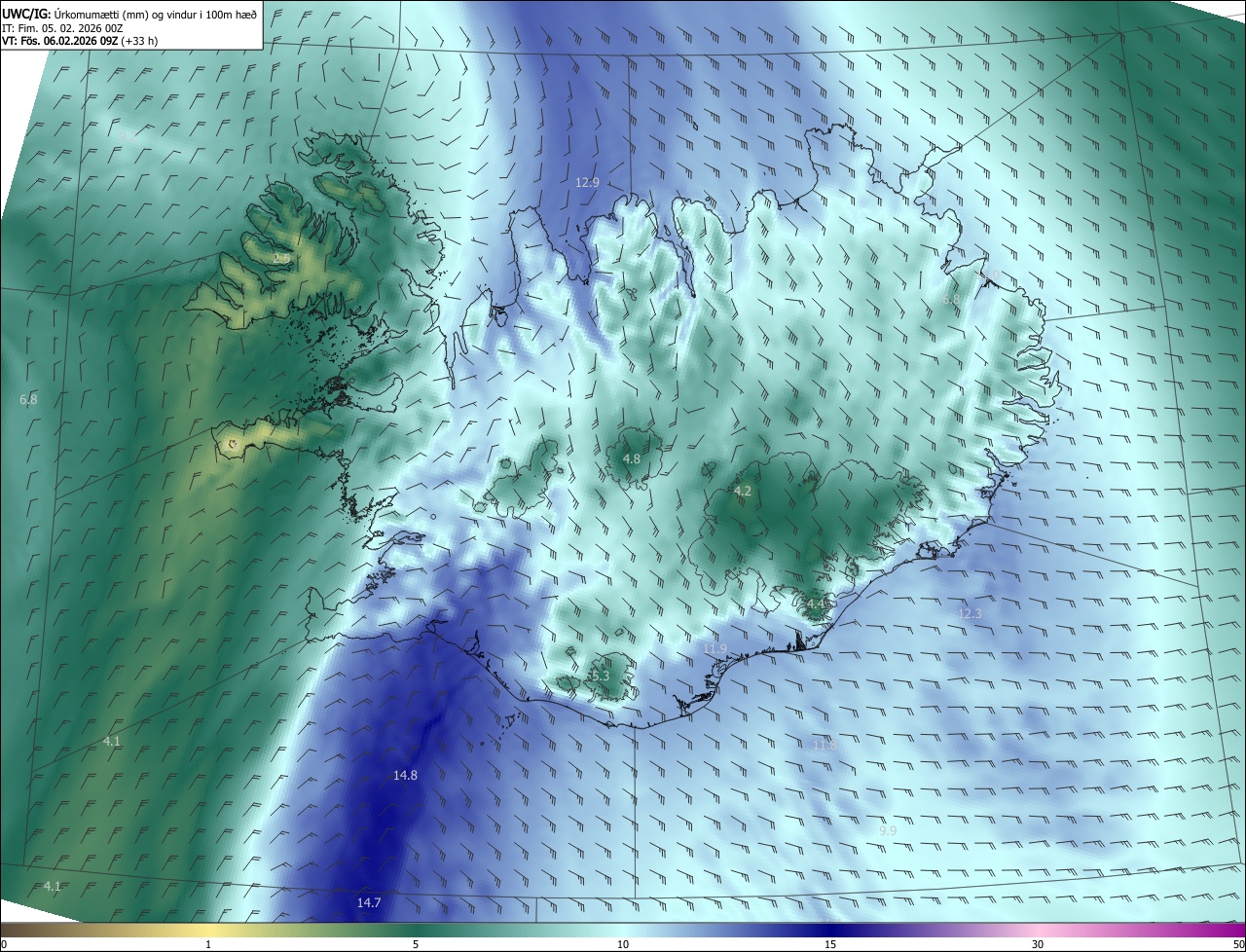Select the color bar tick labeled 30

1038,944
